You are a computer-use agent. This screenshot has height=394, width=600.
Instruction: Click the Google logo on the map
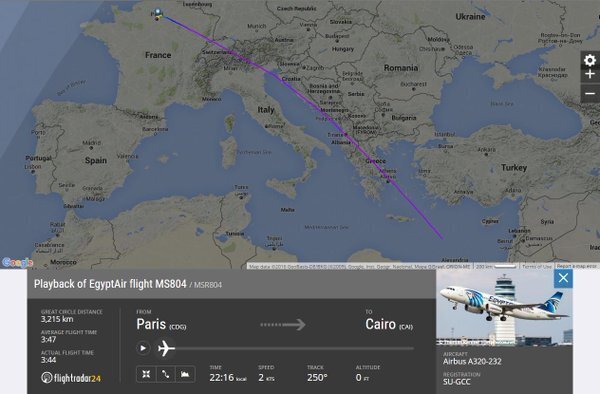point(17,262)
